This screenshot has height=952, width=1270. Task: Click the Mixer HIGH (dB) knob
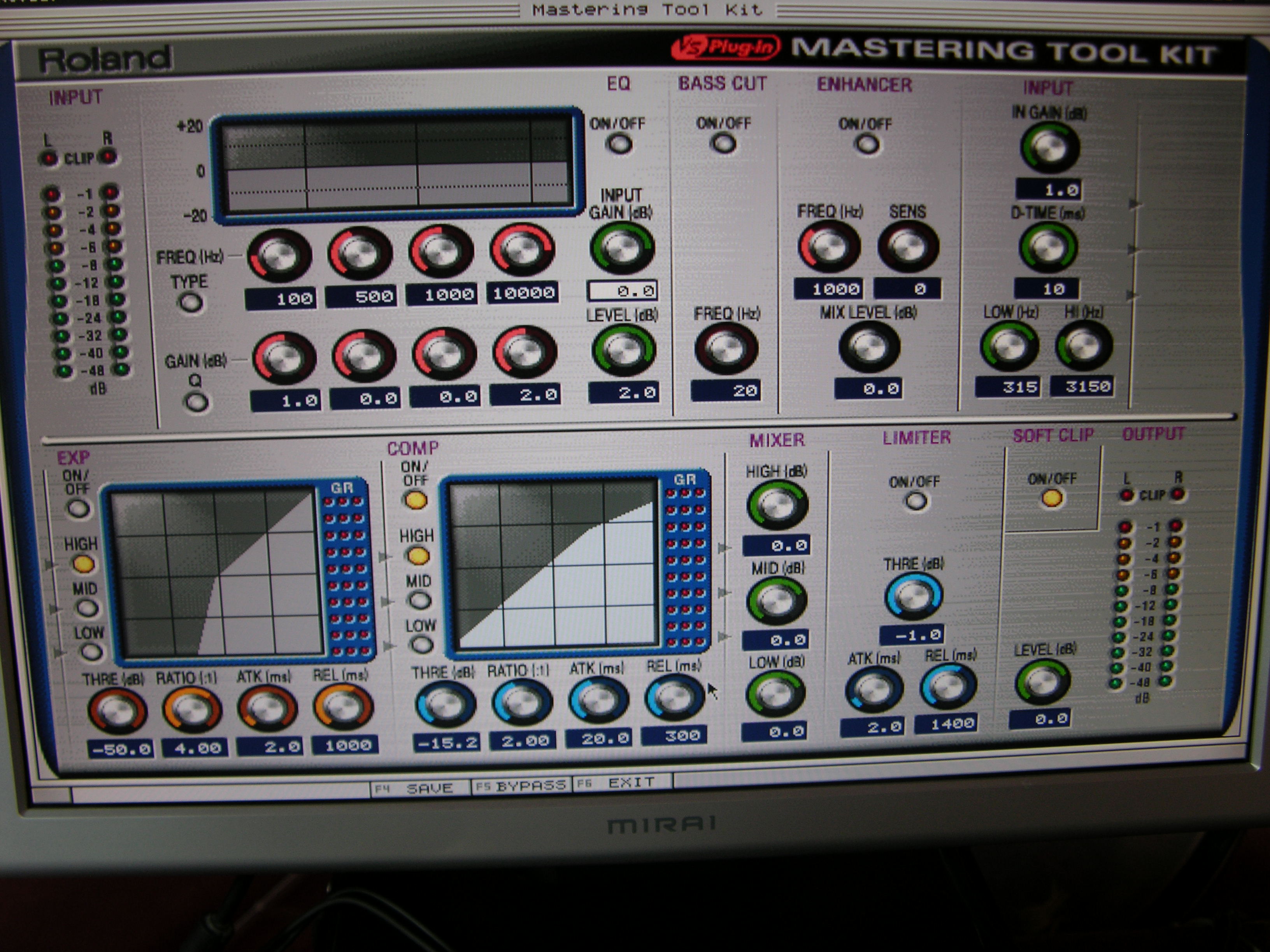tap(777, 506)
